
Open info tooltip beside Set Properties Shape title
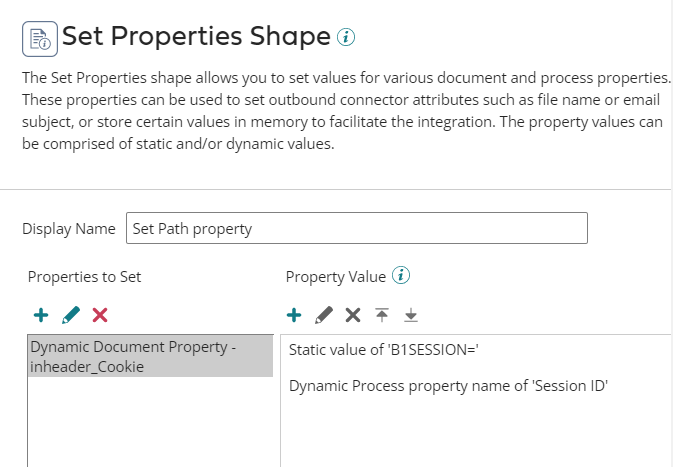pyautogui.click(x=346, y=37)
